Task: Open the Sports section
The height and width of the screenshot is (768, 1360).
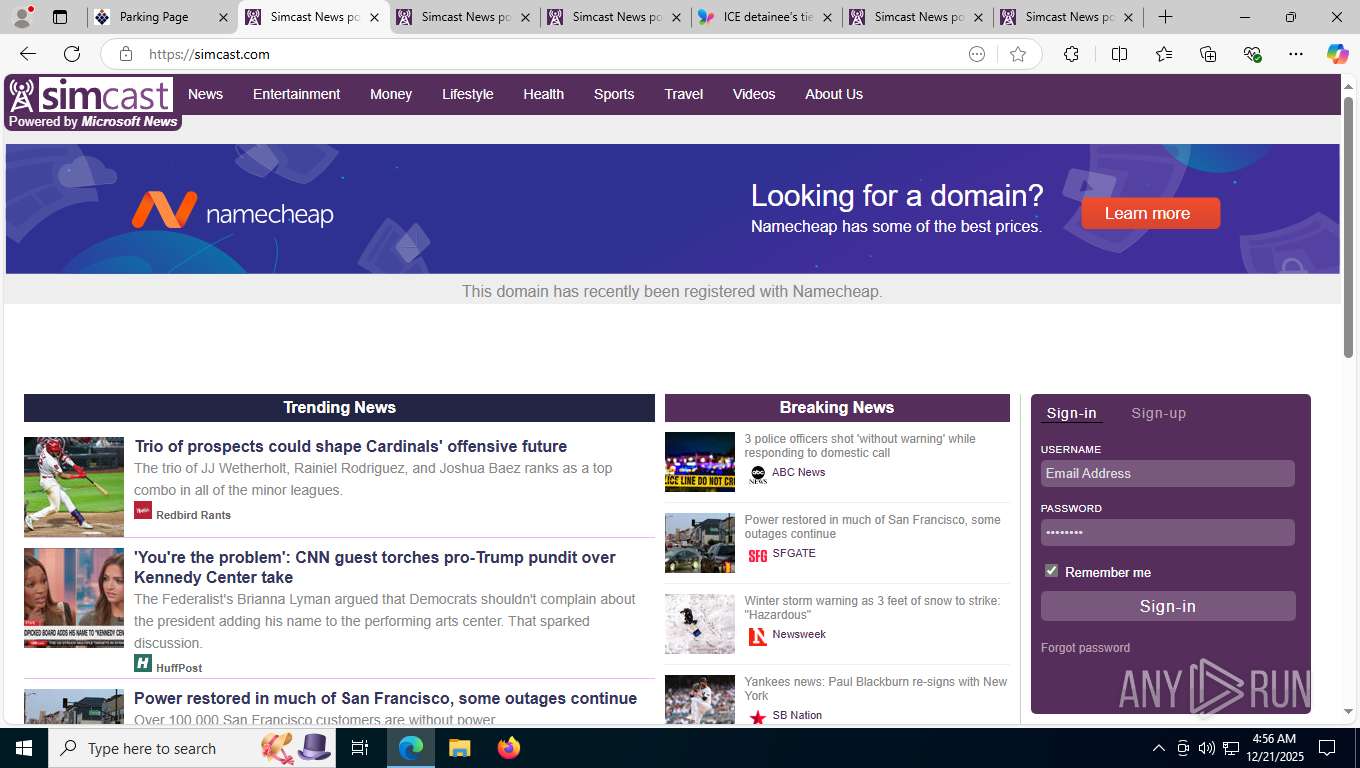Action: pos(614,94)
